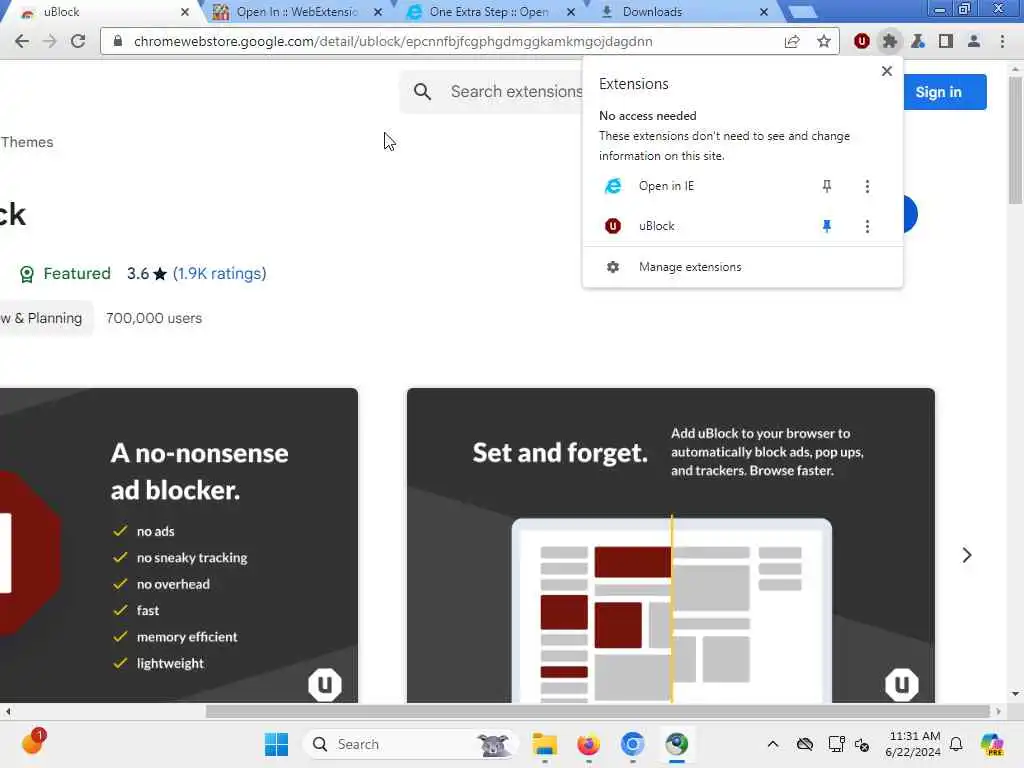
Task: Click the vertical page scrollbar
Action: (x=1015, y=140)
